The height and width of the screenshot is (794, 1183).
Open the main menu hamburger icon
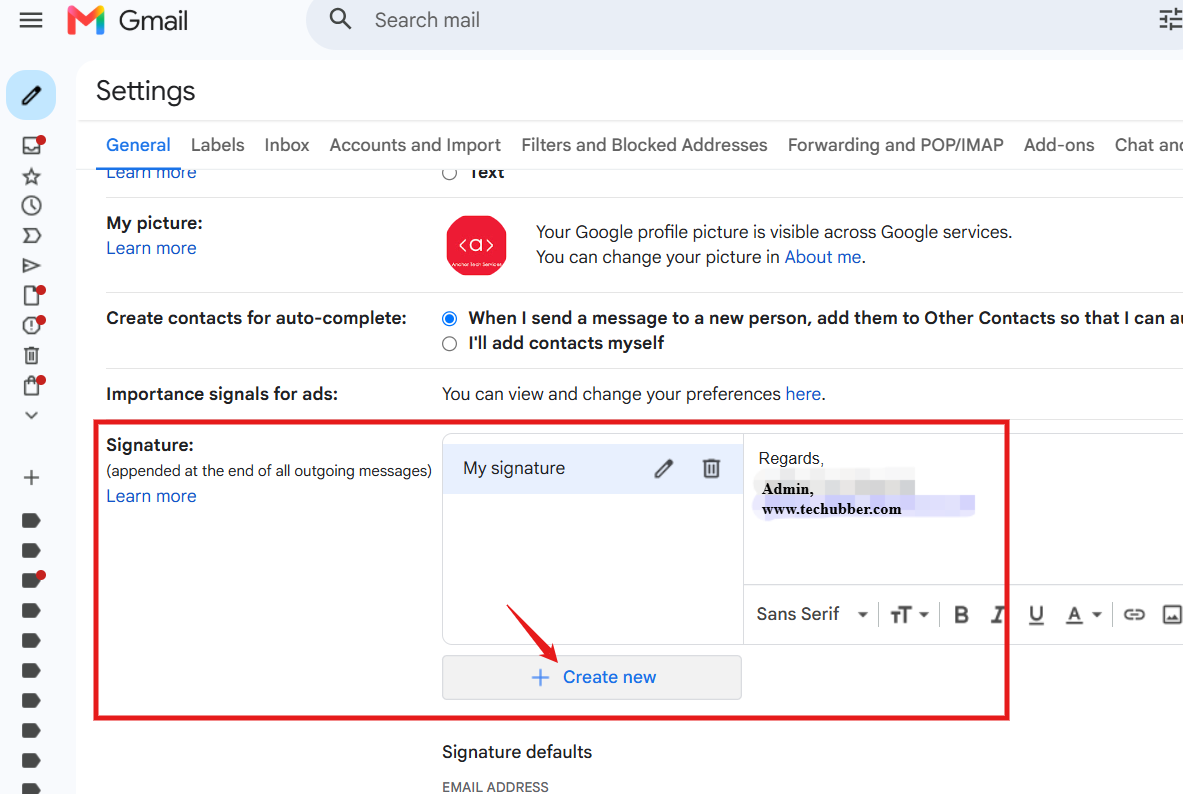31,20
